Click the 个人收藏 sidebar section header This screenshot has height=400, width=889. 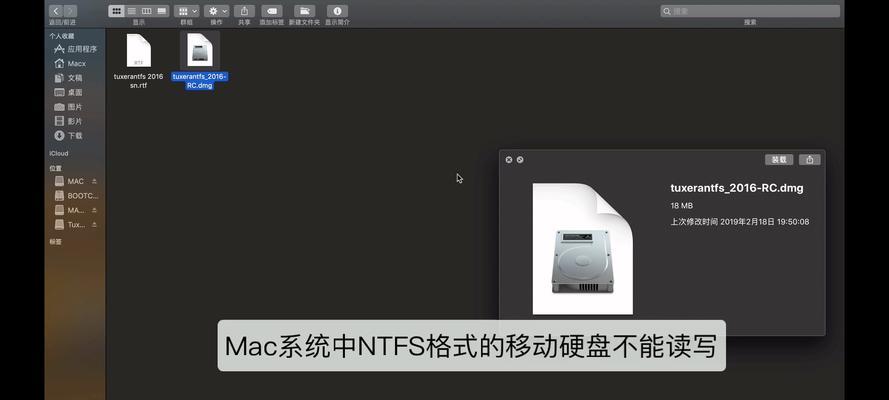click(62, 36)
